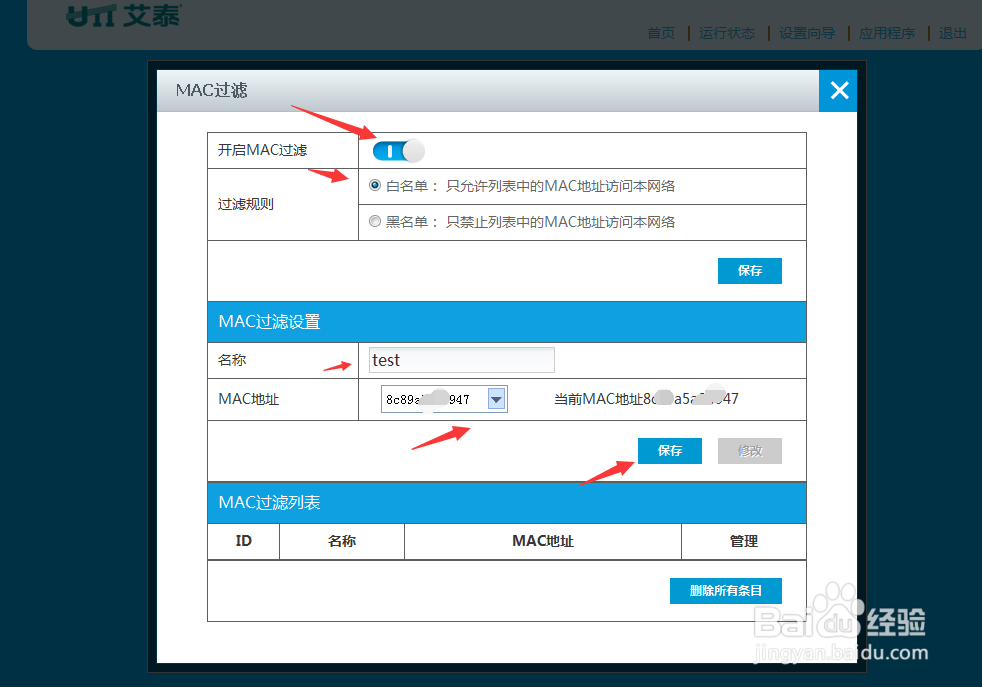Click 删除所有条目 button
Image resolution: width=982 pixels, height=687 pixels.
pyautogui.click(x=726, y=591)
